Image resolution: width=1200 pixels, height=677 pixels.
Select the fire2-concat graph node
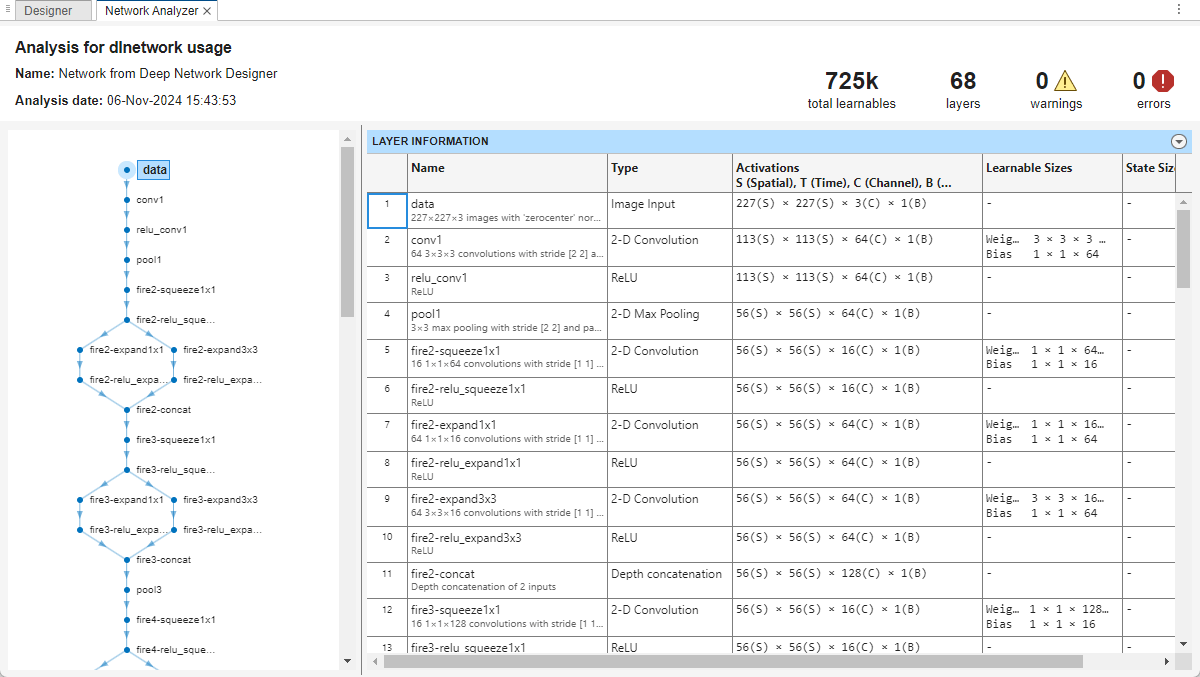click(x=163, y=410)
